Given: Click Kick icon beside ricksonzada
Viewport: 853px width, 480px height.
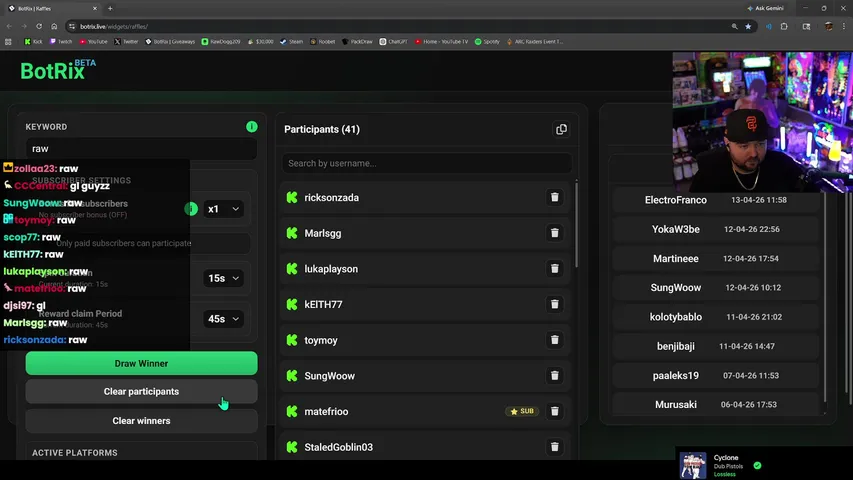Looking at the screenshot, I should point(292,198).
